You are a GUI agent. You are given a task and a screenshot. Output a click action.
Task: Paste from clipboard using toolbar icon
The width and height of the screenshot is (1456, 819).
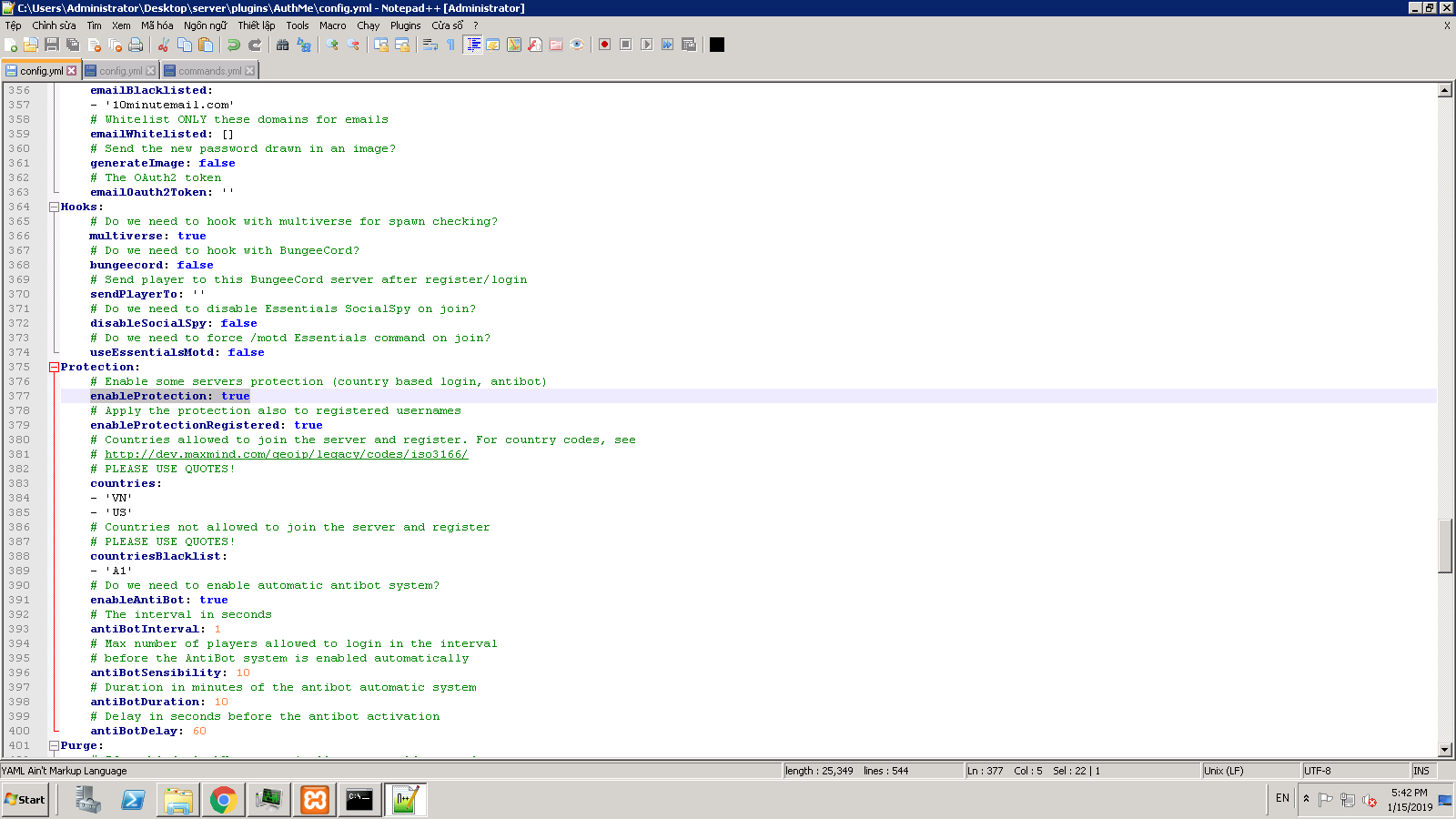click(206, 45)
